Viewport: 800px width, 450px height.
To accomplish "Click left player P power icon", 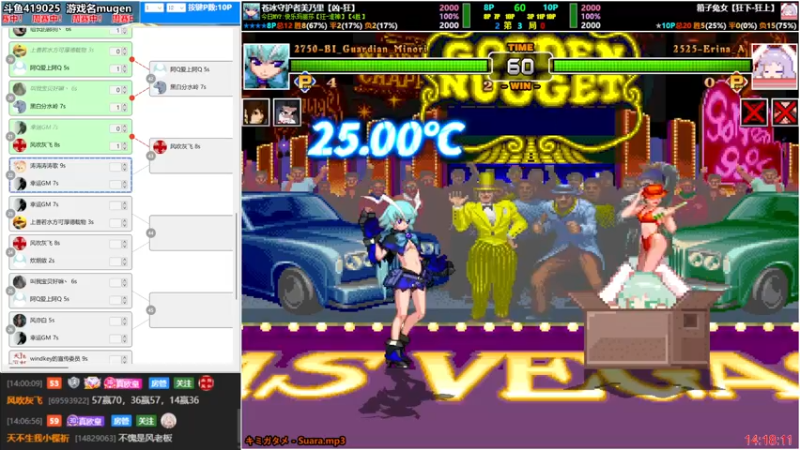I will click(x=305, y=82).
